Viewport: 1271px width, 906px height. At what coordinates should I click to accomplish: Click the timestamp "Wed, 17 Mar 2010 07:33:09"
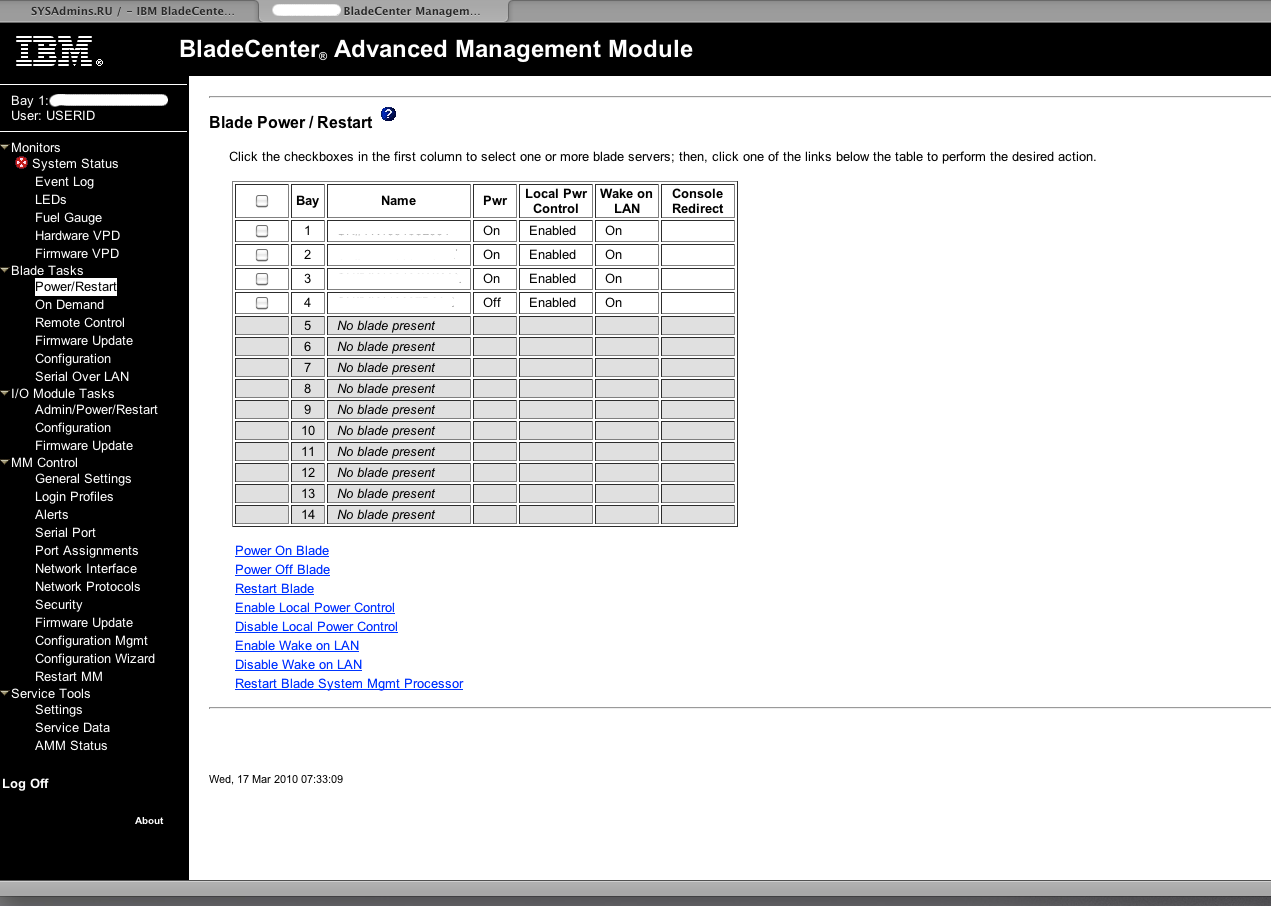click(276, 779)
